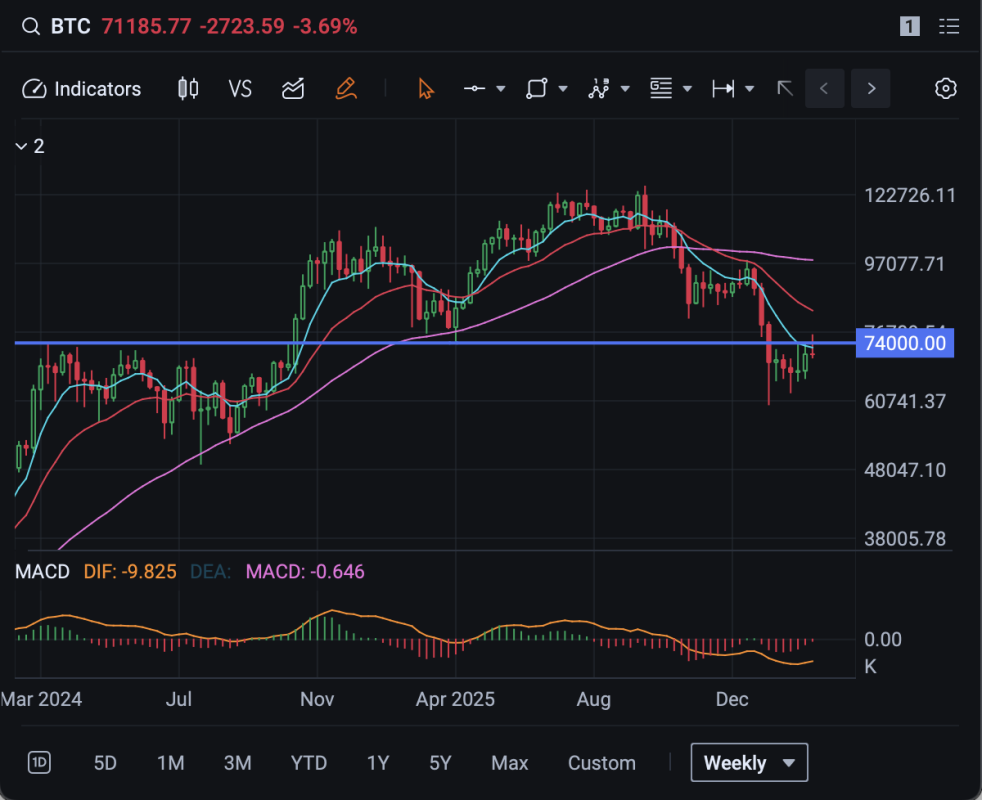
Task: Click the Custom range button
Action: (601, 763)
